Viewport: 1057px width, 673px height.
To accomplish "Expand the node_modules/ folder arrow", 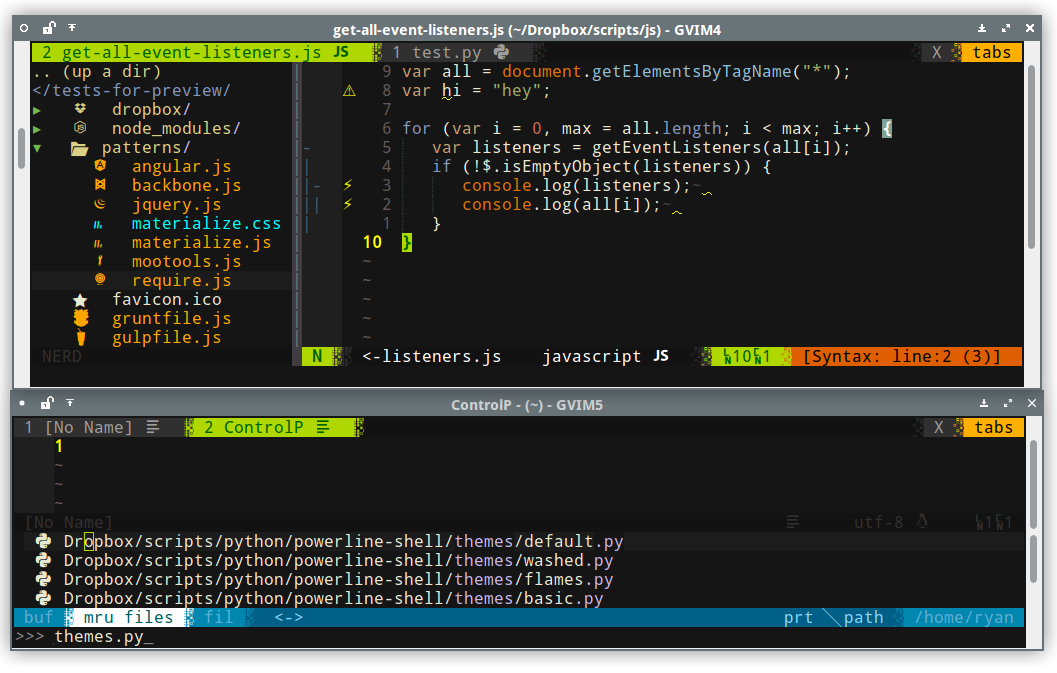I will [37, 129].
